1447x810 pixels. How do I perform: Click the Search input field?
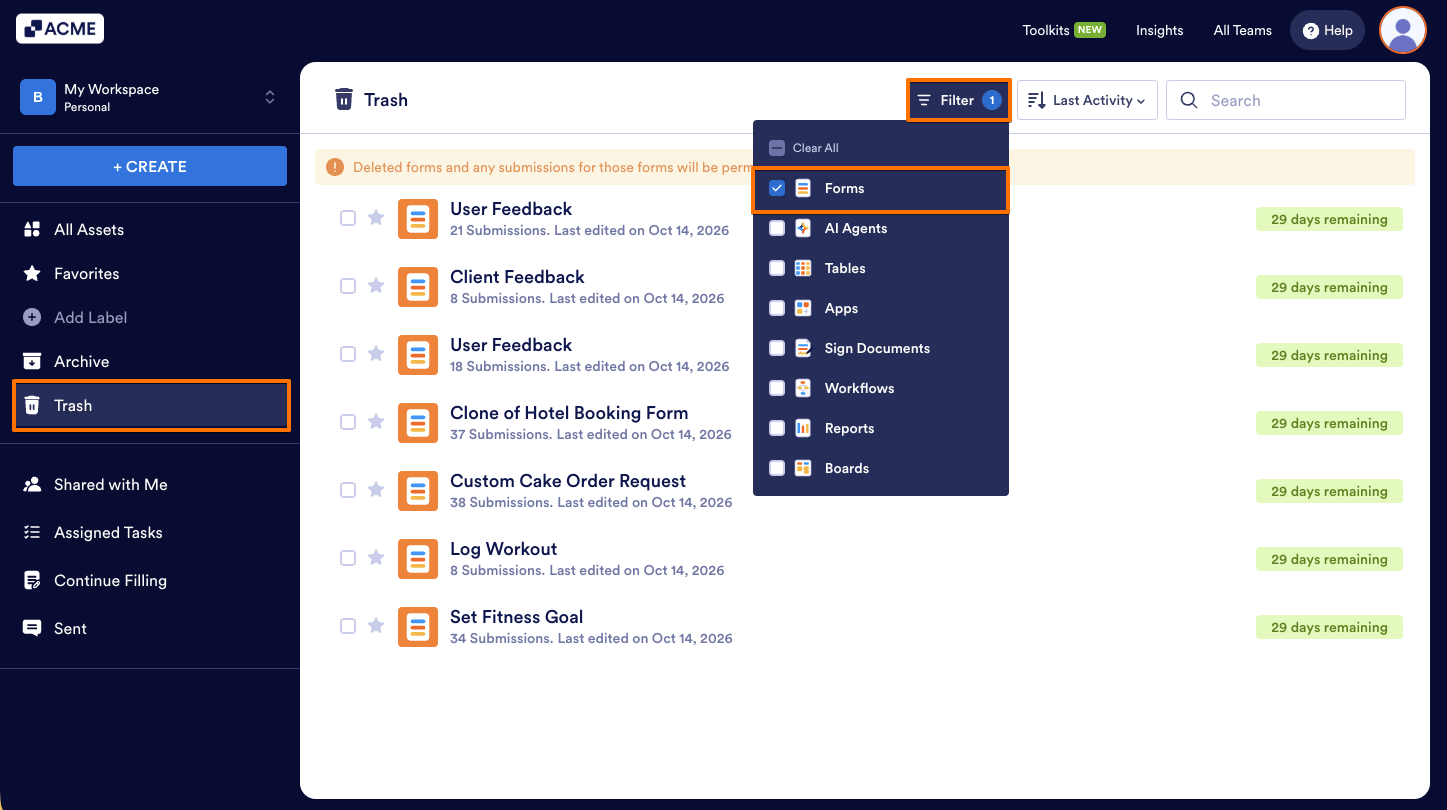[x=1286, y=100]
